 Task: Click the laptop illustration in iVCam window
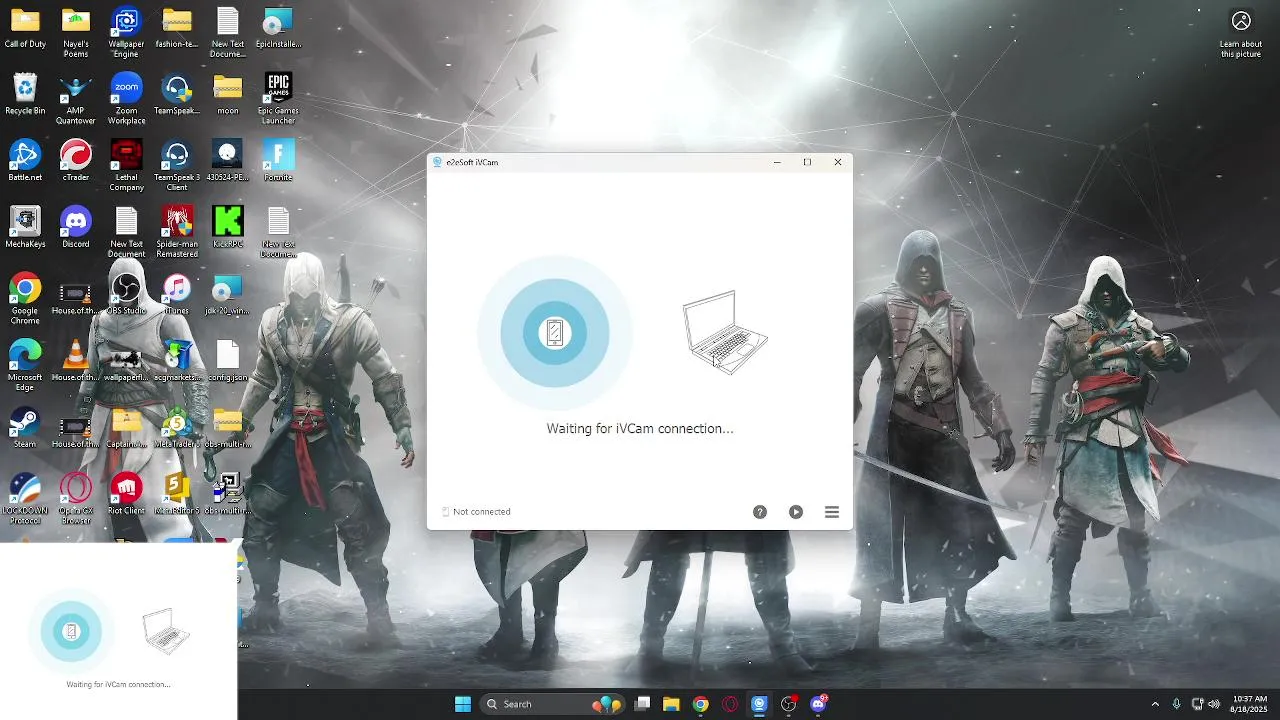pos(725,332)
